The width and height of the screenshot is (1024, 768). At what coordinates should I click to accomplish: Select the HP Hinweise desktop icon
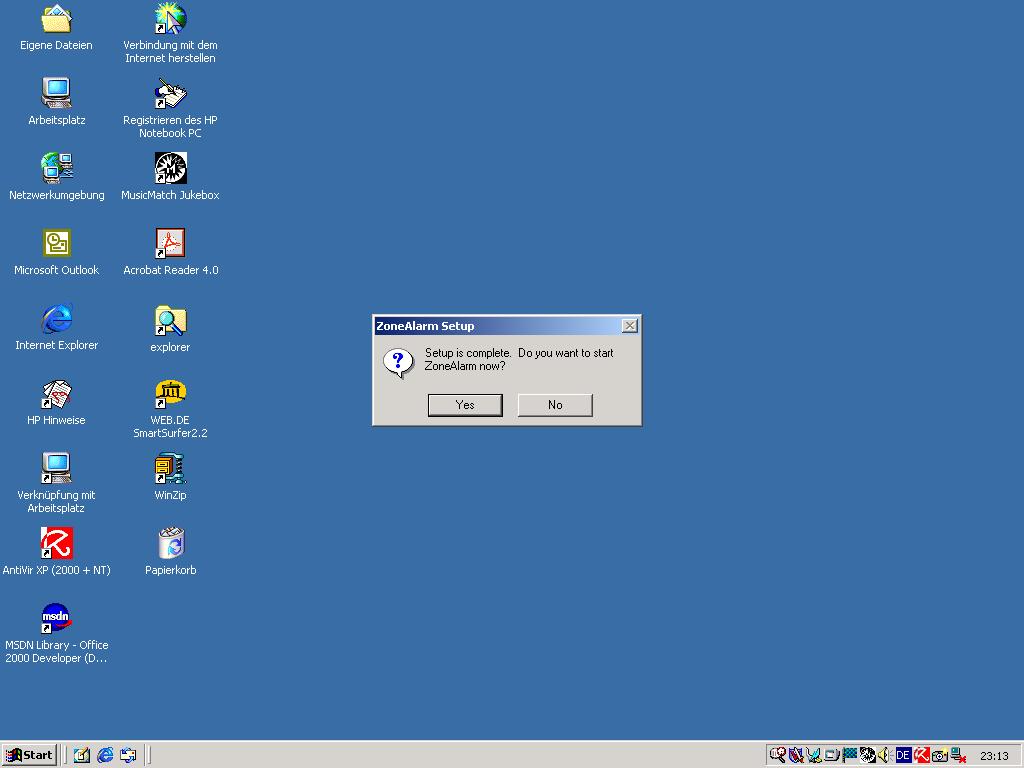[x=56, y=402]
